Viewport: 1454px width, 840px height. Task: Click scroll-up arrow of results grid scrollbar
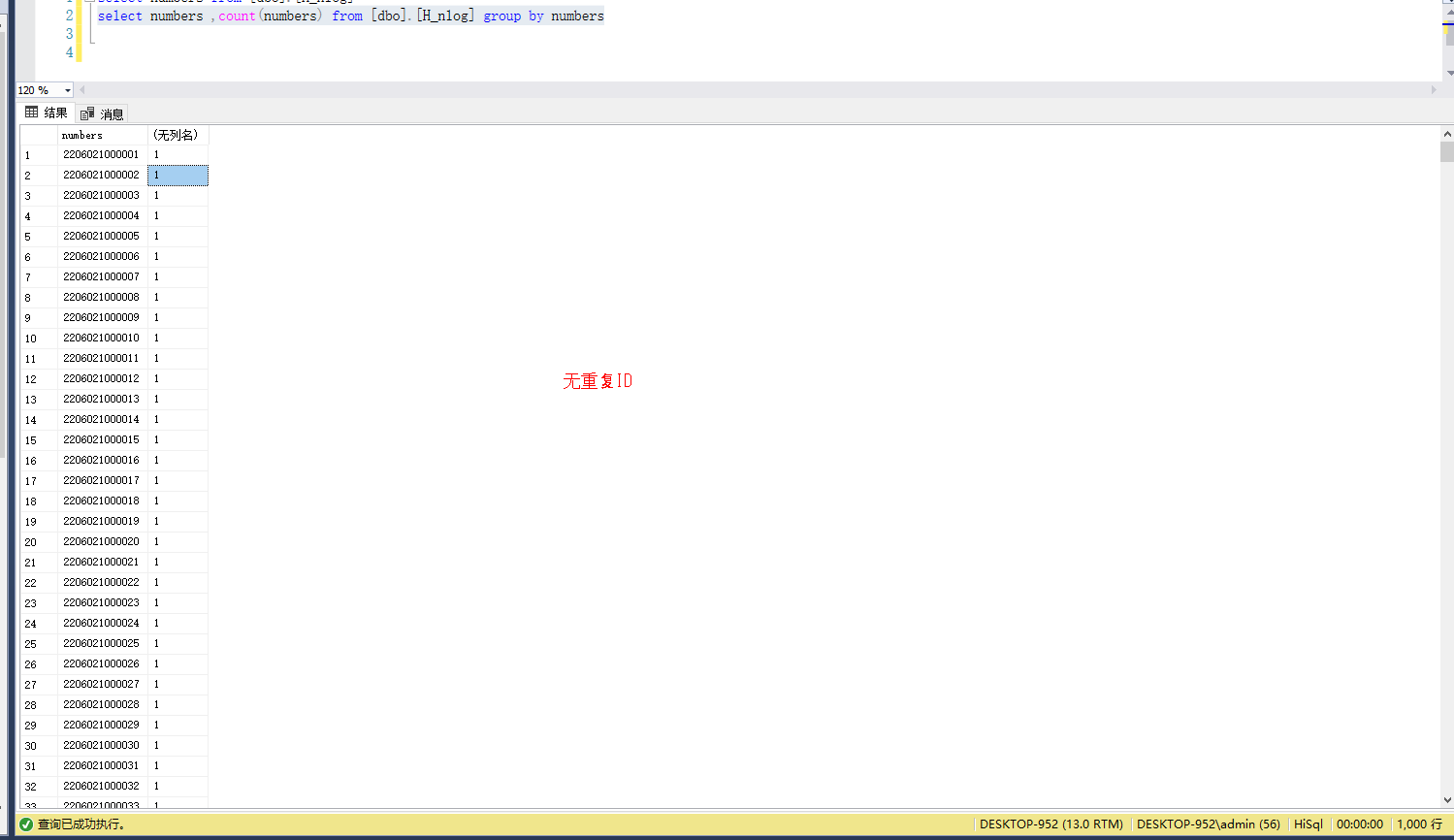[x=1447, y=133]
